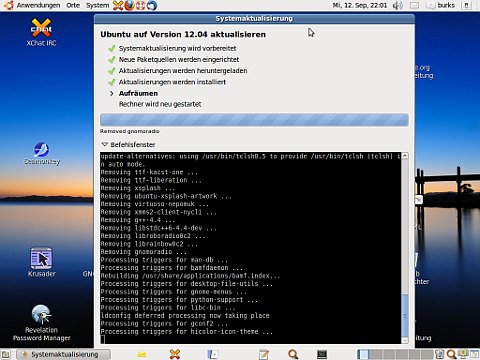This screenshot has height=360, width=480.
Task: Launch XChat from the bottom panel
Action: (x=175, y=354)
